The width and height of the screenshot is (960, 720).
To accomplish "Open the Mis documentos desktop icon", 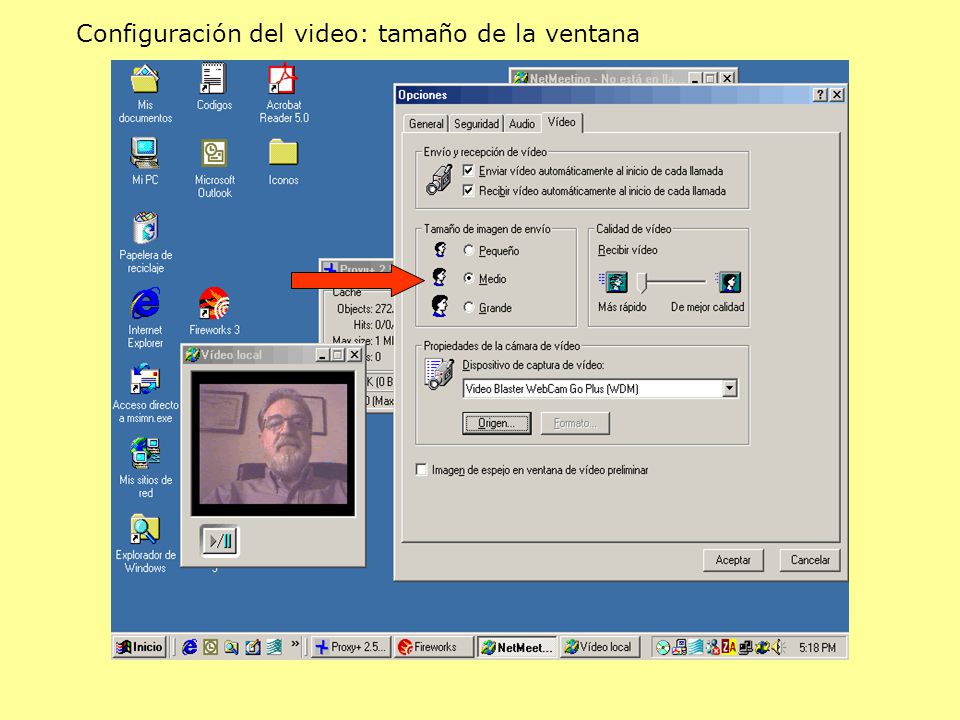I will coord(145,93).
